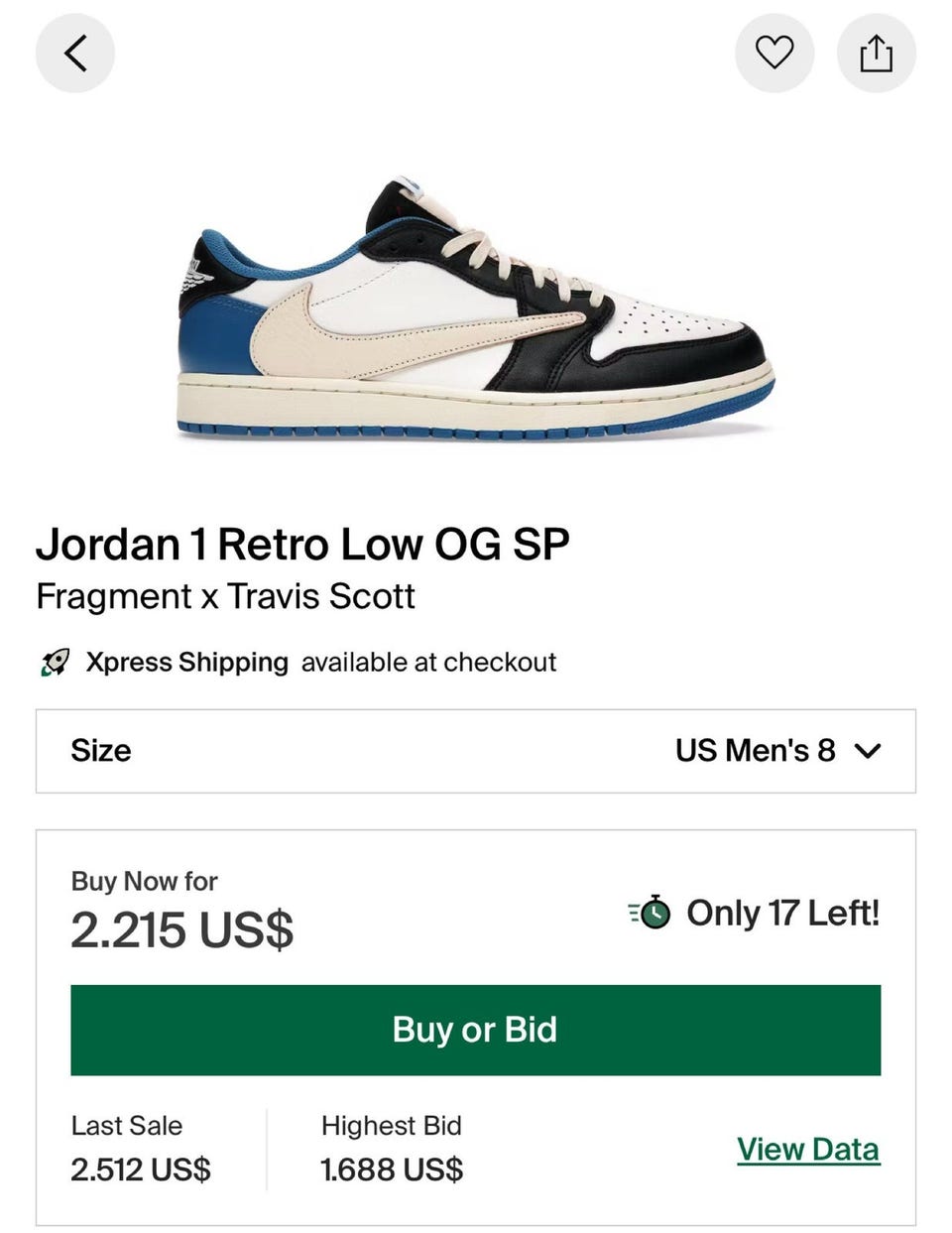Viewport: 952px width, 1233px height.
Task: Click the Jordan 1 Retro Low OG SP title
Action: (x=302, y=544)
